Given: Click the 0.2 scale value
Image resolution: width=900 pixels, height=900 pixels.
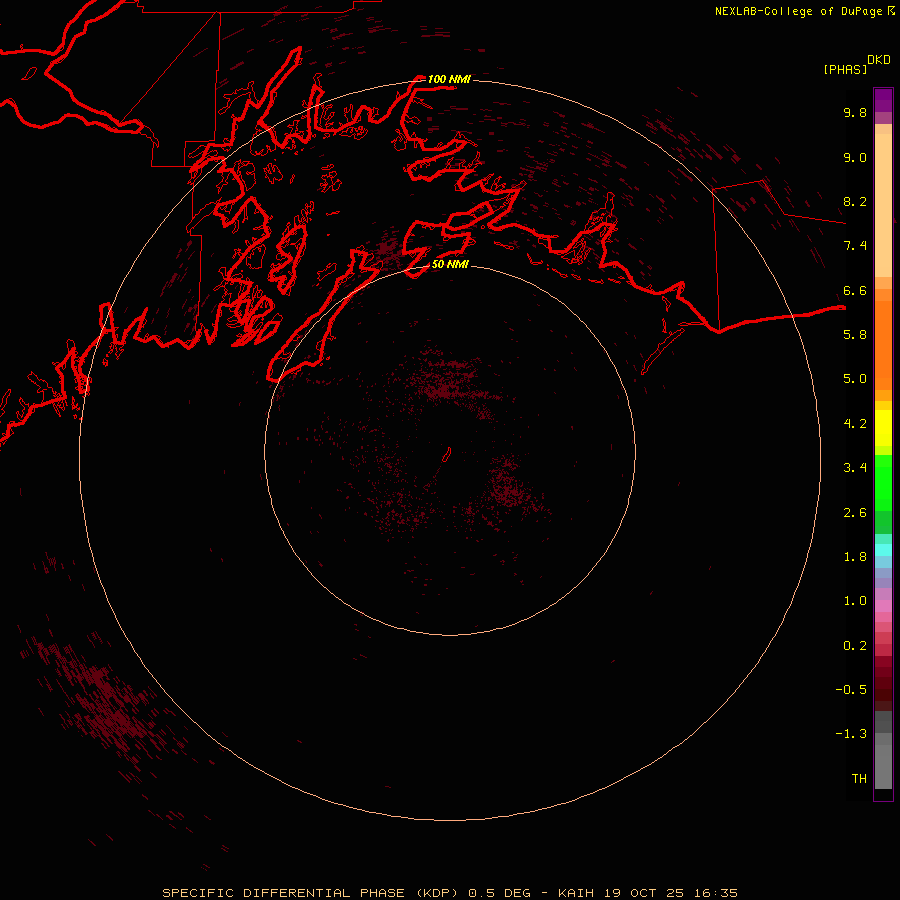Looking at the screenshot, I should click(x=855, y=646).
